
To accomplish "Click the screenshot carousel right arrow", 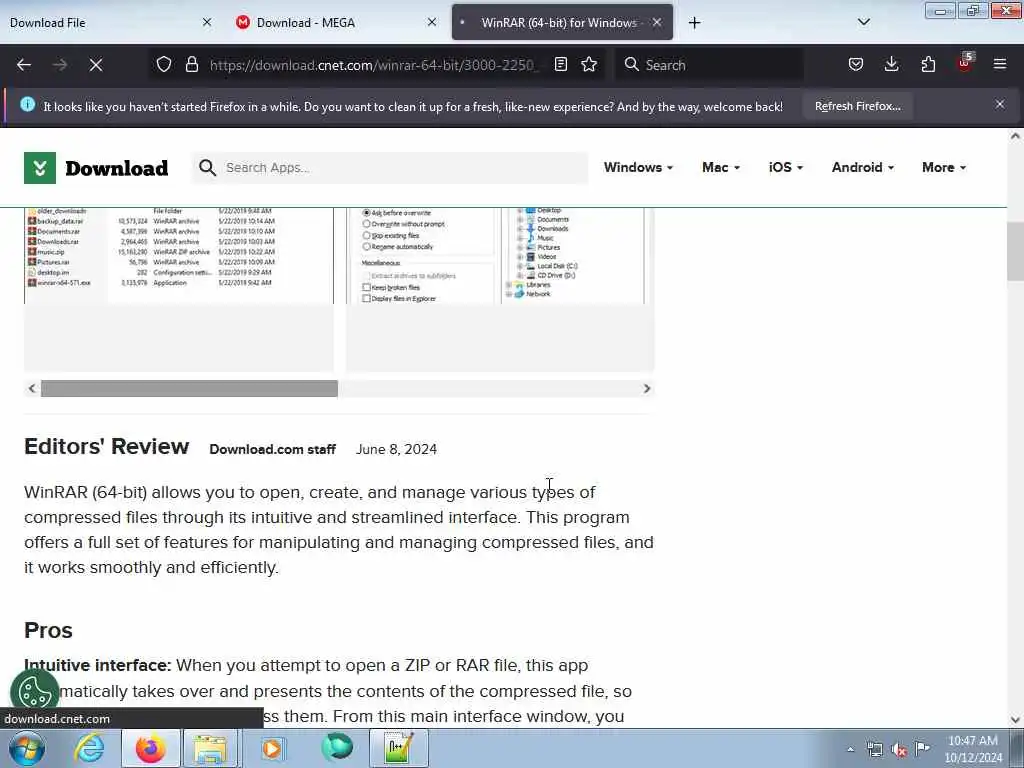I will coord(647,389).
